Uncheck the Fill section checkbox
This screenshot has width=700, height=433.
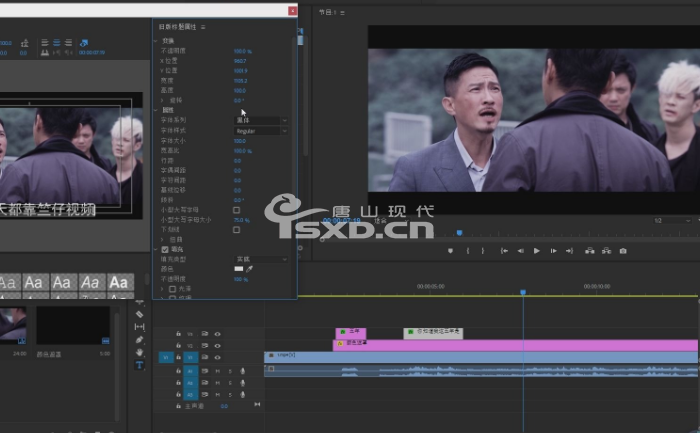coord(165,250)
